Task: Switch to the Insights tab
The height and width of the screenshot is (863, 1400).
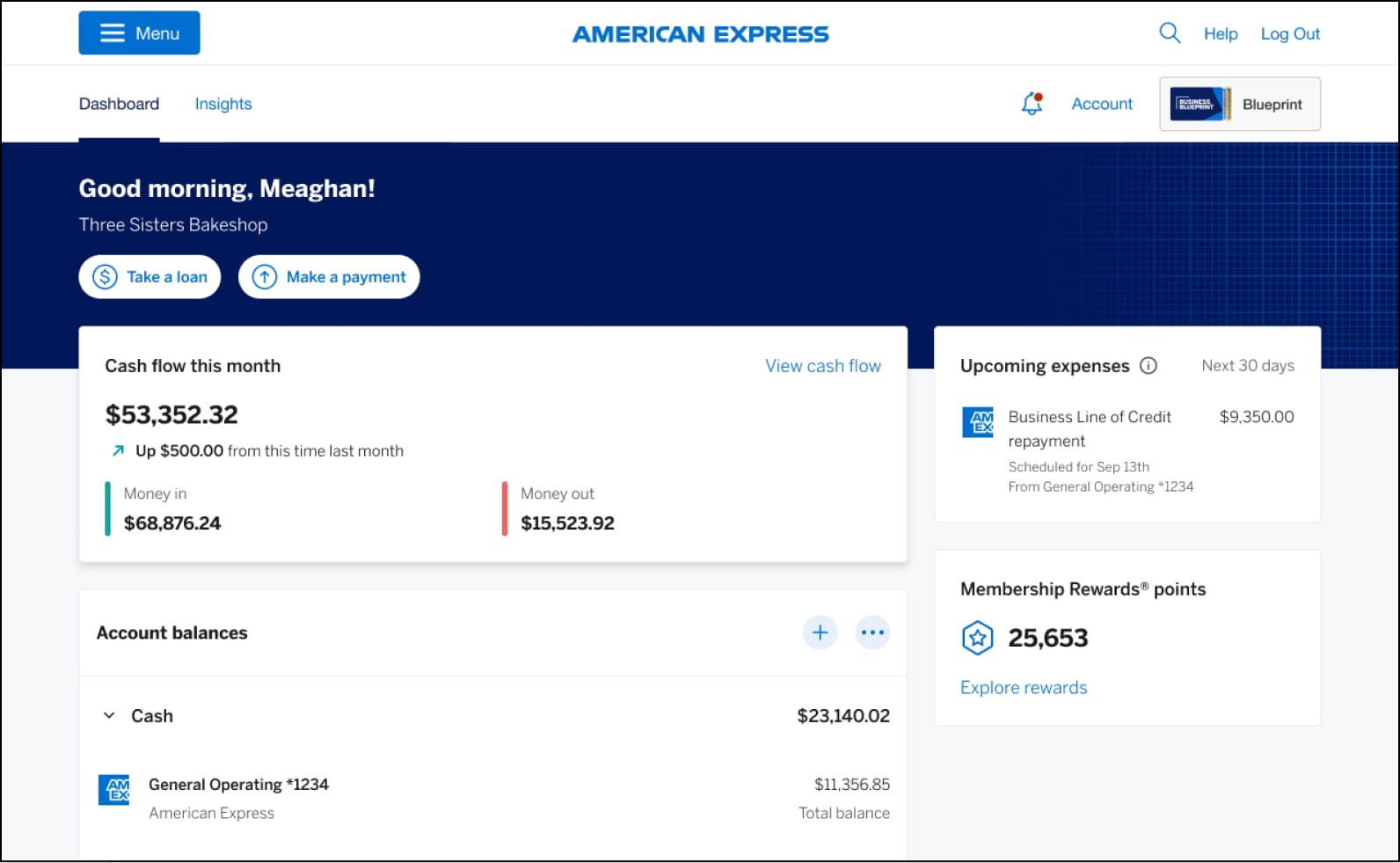Action: click(223, 104)
